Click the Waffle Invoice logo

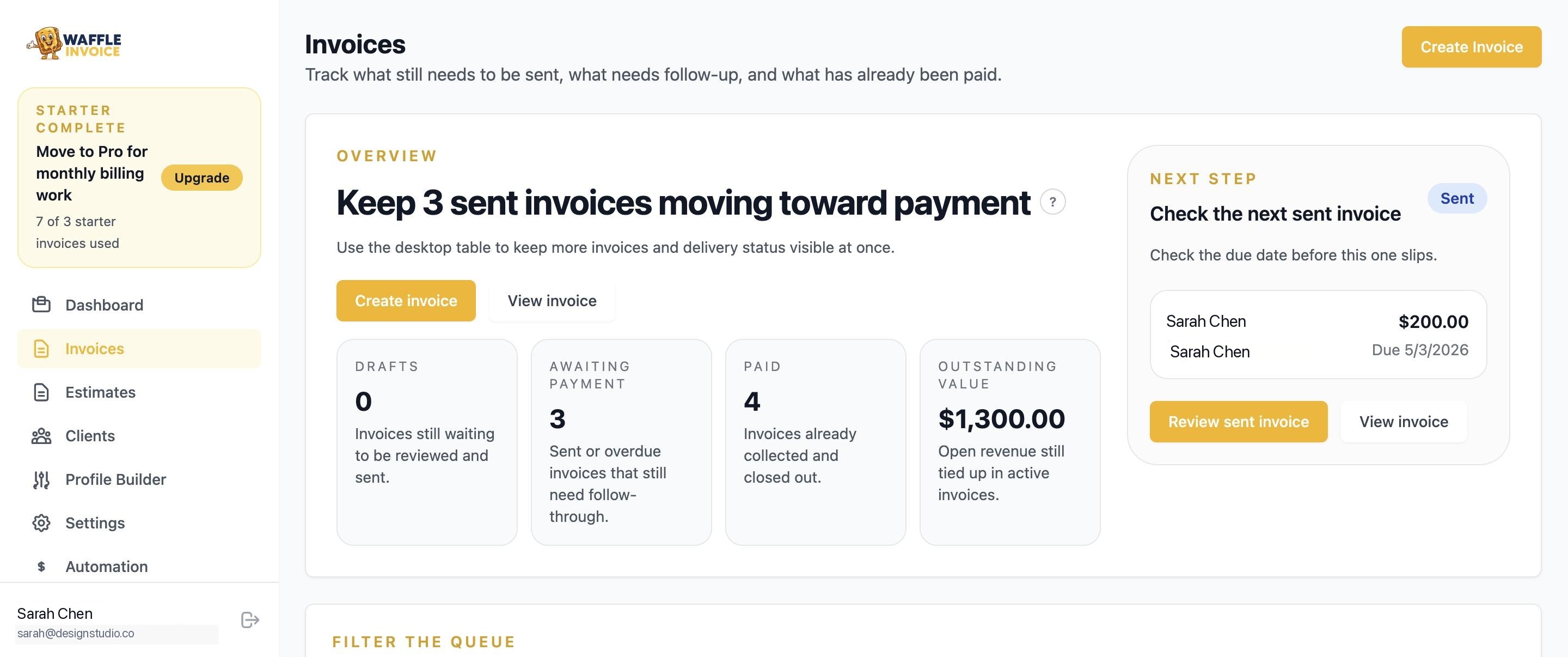tap(73, 44)
